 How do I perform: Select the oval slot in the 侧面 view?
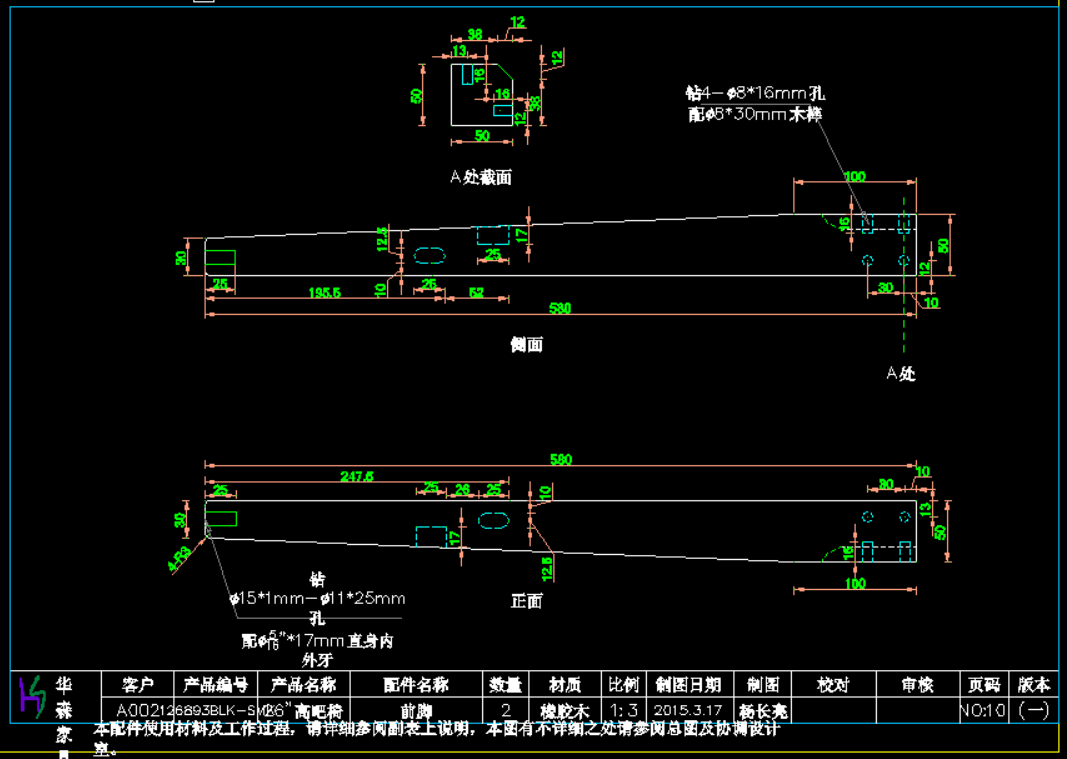(x=430, y=254)
